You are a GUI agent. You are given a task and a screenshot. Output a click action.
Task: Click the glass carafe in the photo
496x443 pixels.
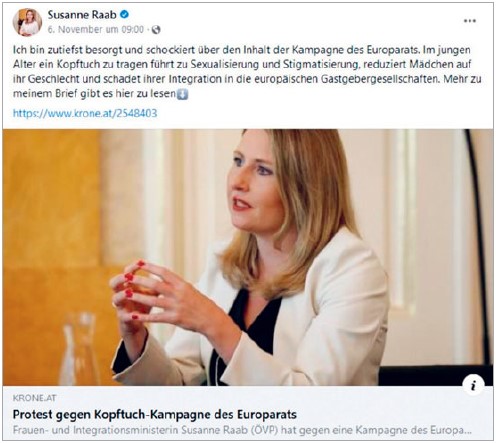pyautogui.click(x=79, y=349)
